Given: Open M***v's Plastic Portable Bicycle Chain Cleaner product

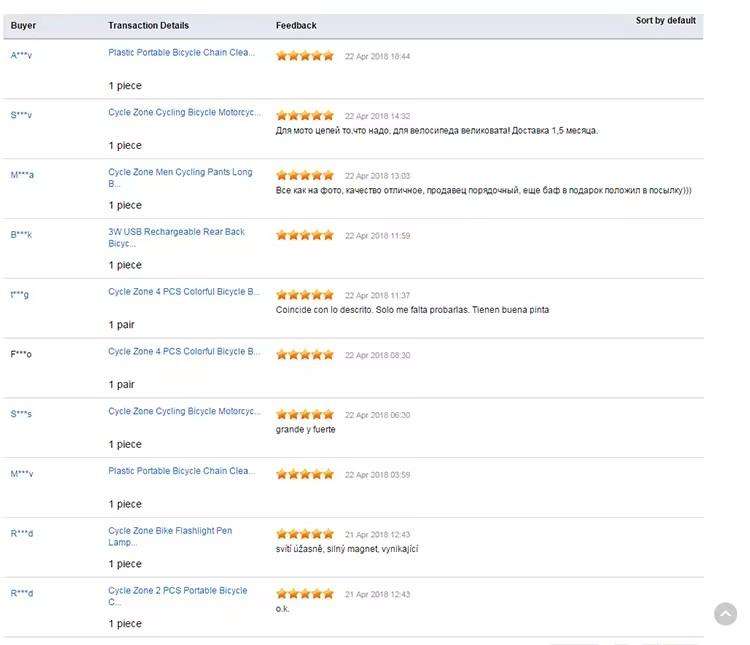Looking at the screenshot, I should click(x=181, y=471).
